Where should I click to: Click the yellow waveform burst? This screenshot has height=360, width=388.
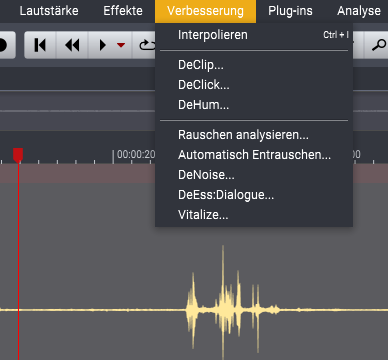click(233, 302)
